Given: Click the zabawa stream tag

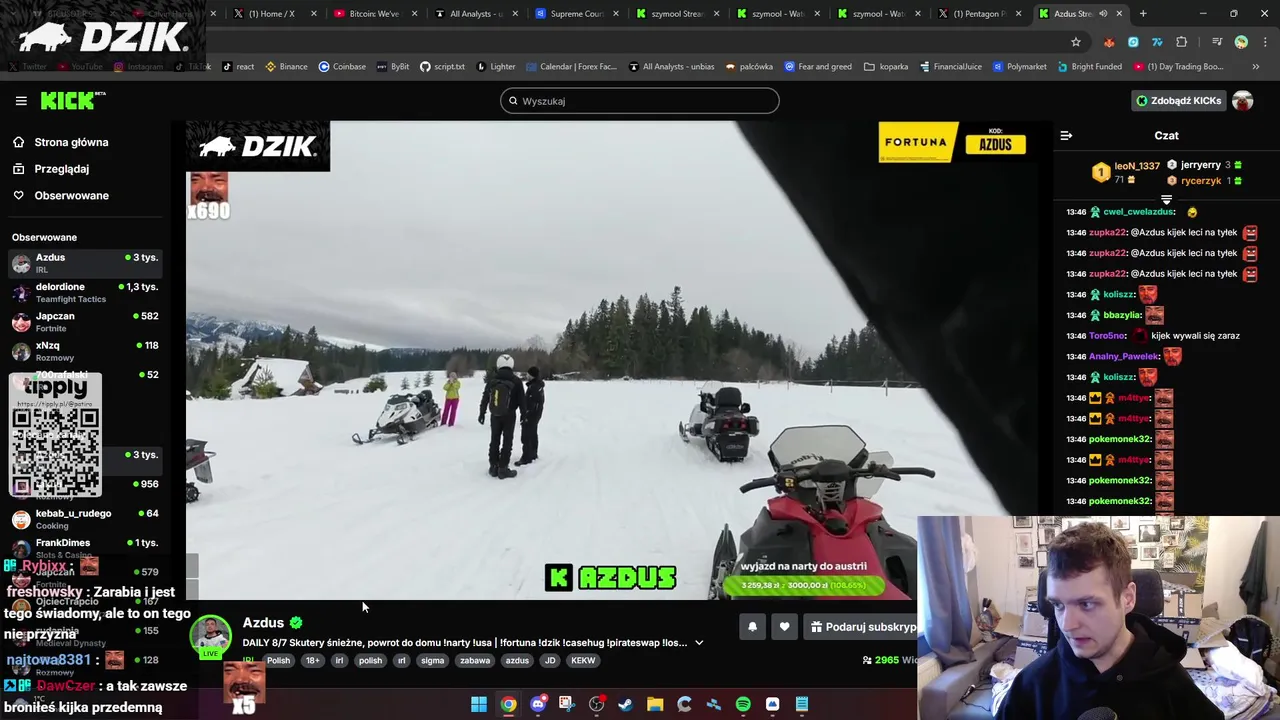Looking at the screenshot, I should (475, 660).
